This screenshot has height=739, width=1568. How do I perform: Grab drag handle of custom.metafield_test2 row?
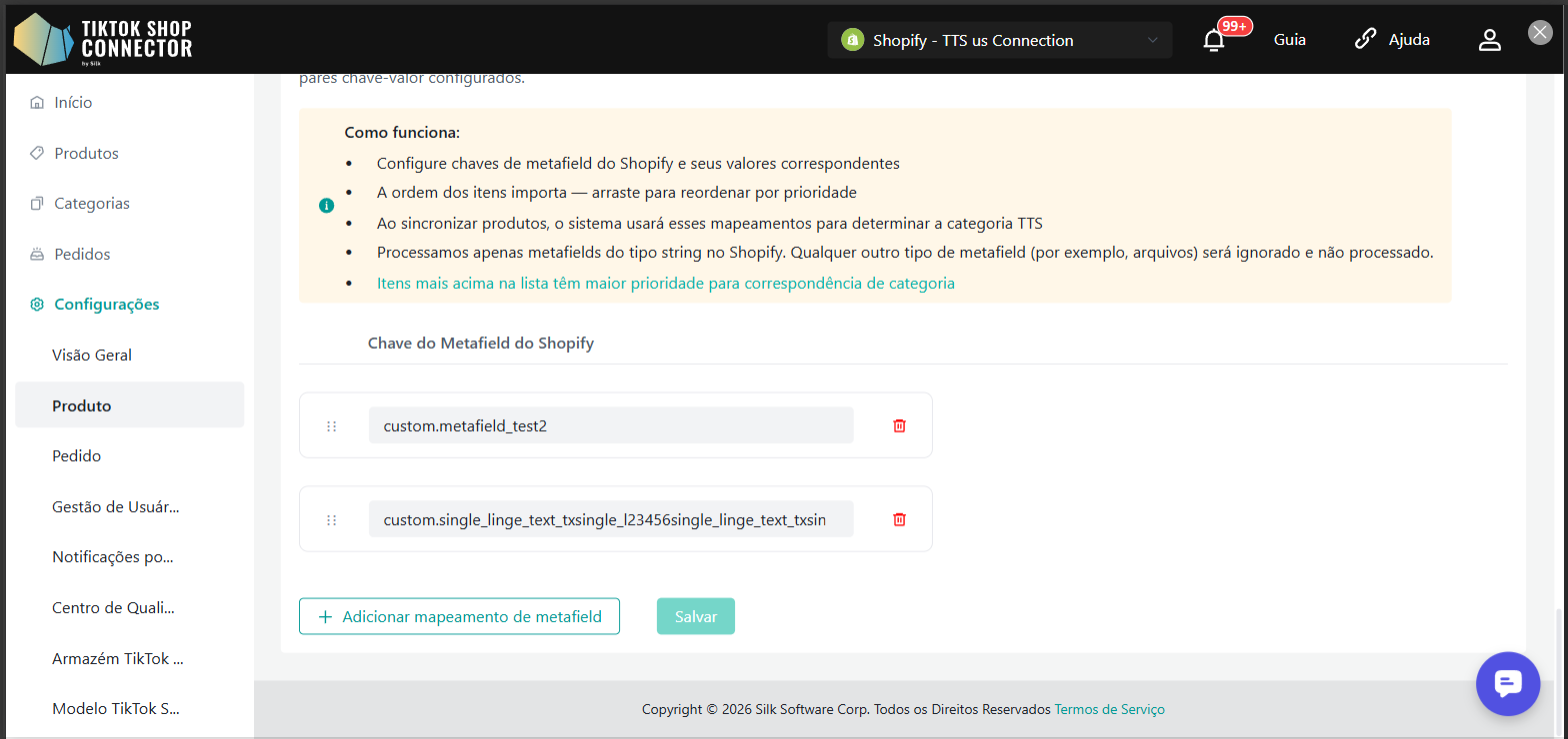click(x=332, y=426)
